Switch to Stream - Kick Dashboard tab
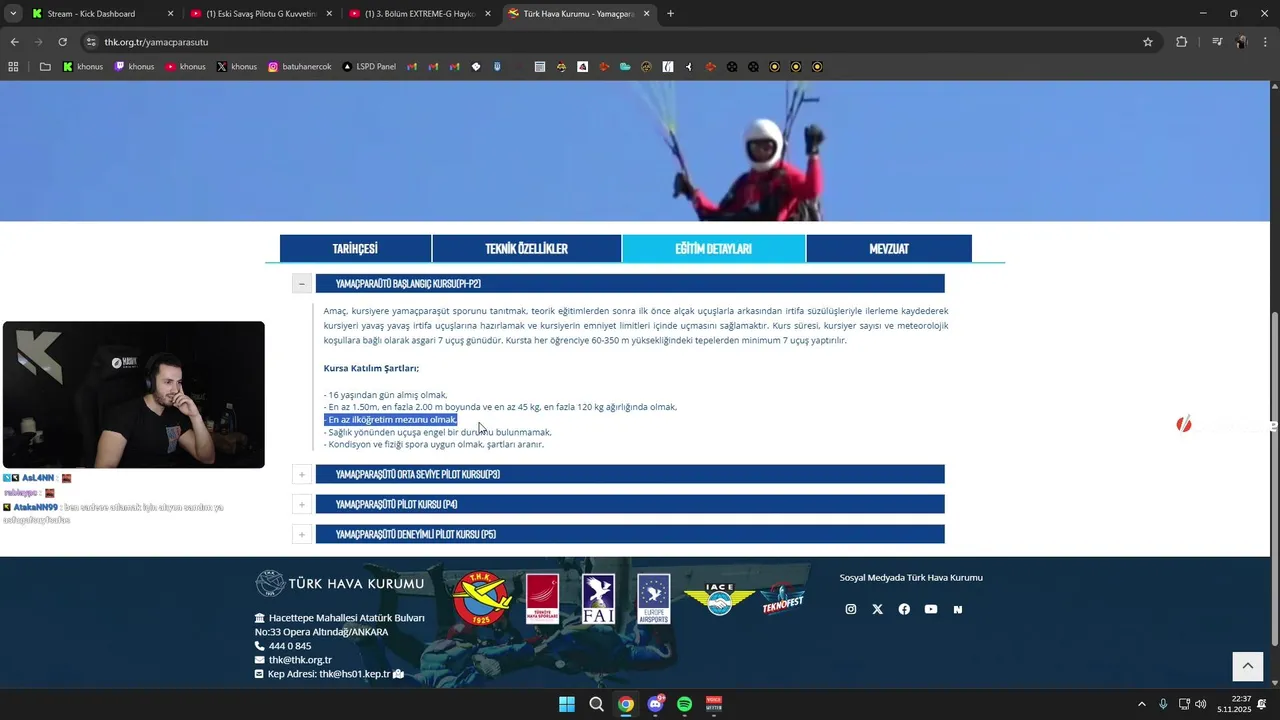 coord(102,14)
